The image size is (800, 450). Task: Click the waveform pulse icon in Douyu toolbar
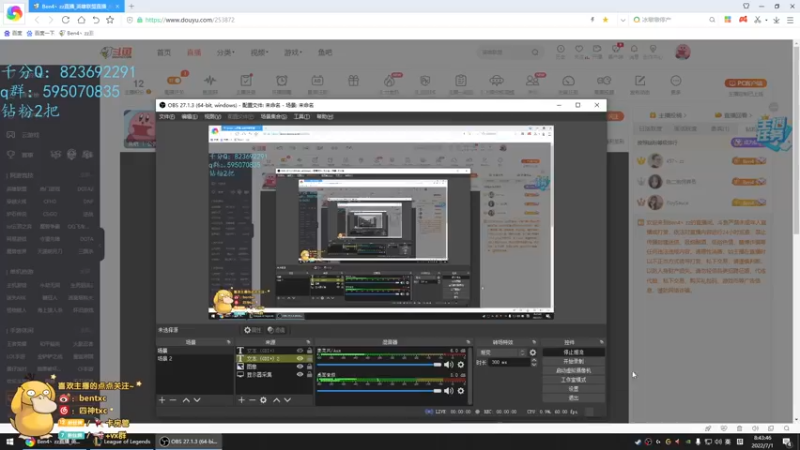(210, 81)
